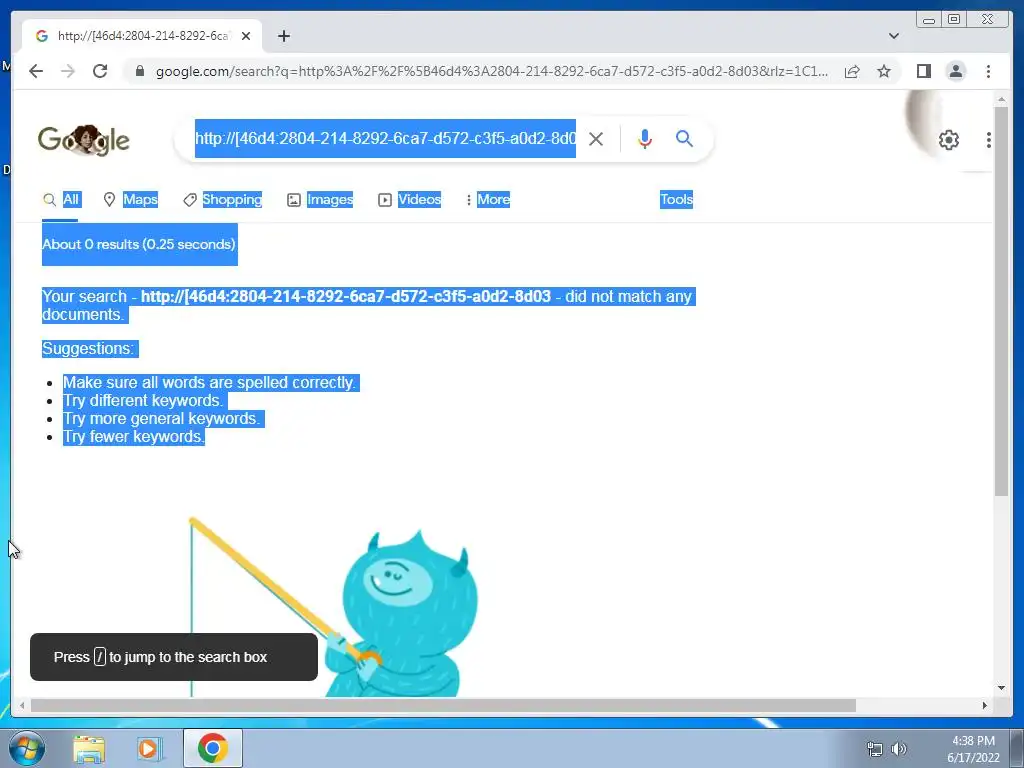This screenshot has width=1024, height=768.
Task: Open the Windows Start menu
Action: 27,748
